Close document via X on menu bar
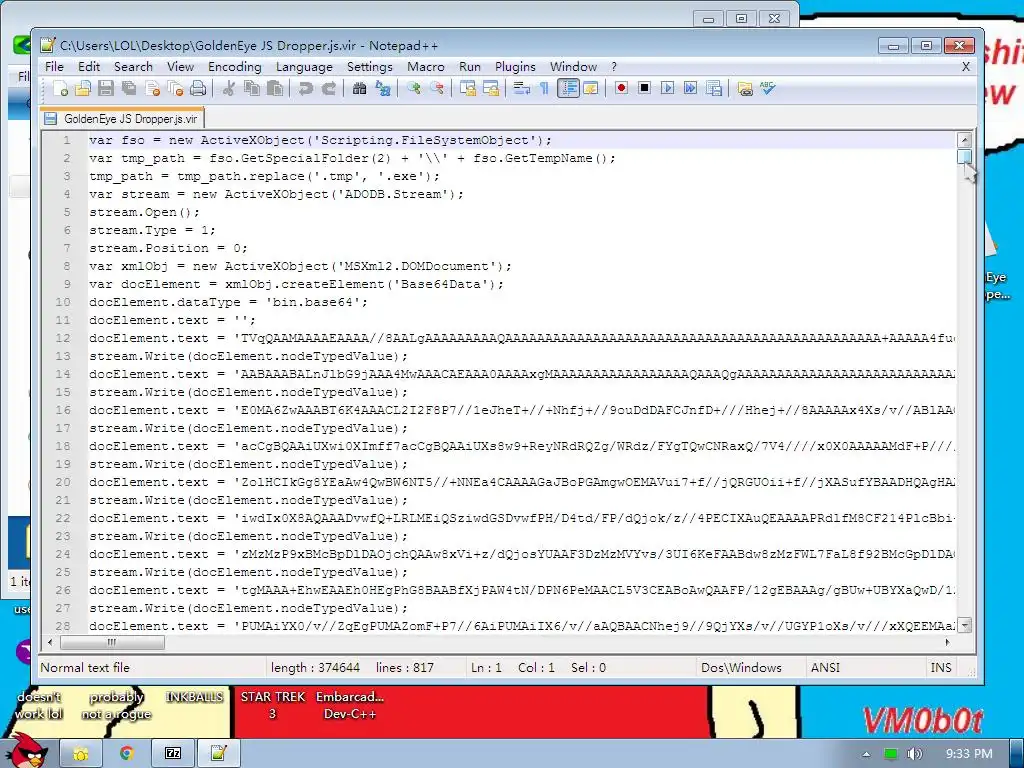Image resolution: width=1024 pixels, height=768 pixels. coord(966,67)
